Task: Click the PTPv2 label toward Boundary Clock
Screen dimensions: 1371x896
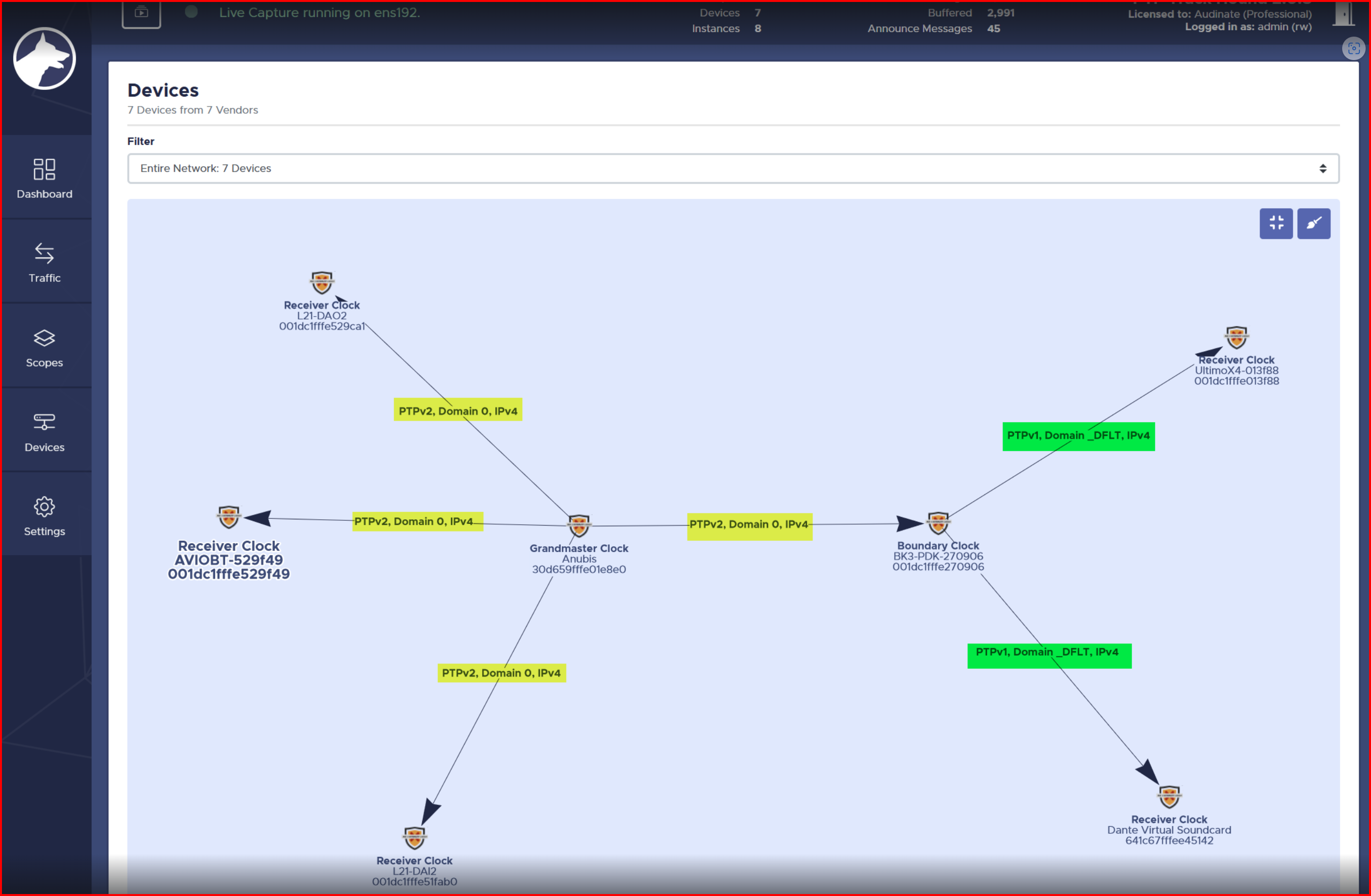Action: click(x=750, y=526)
